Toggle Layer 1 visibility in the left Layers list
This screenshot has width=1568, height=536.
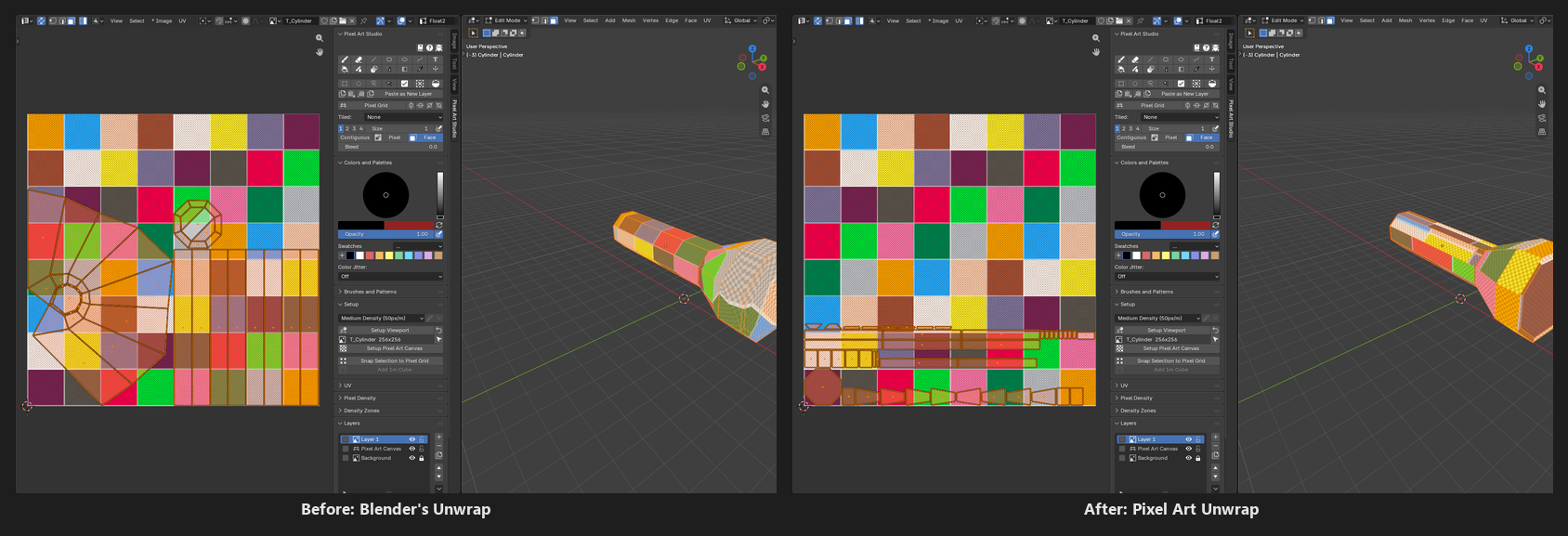412,439
